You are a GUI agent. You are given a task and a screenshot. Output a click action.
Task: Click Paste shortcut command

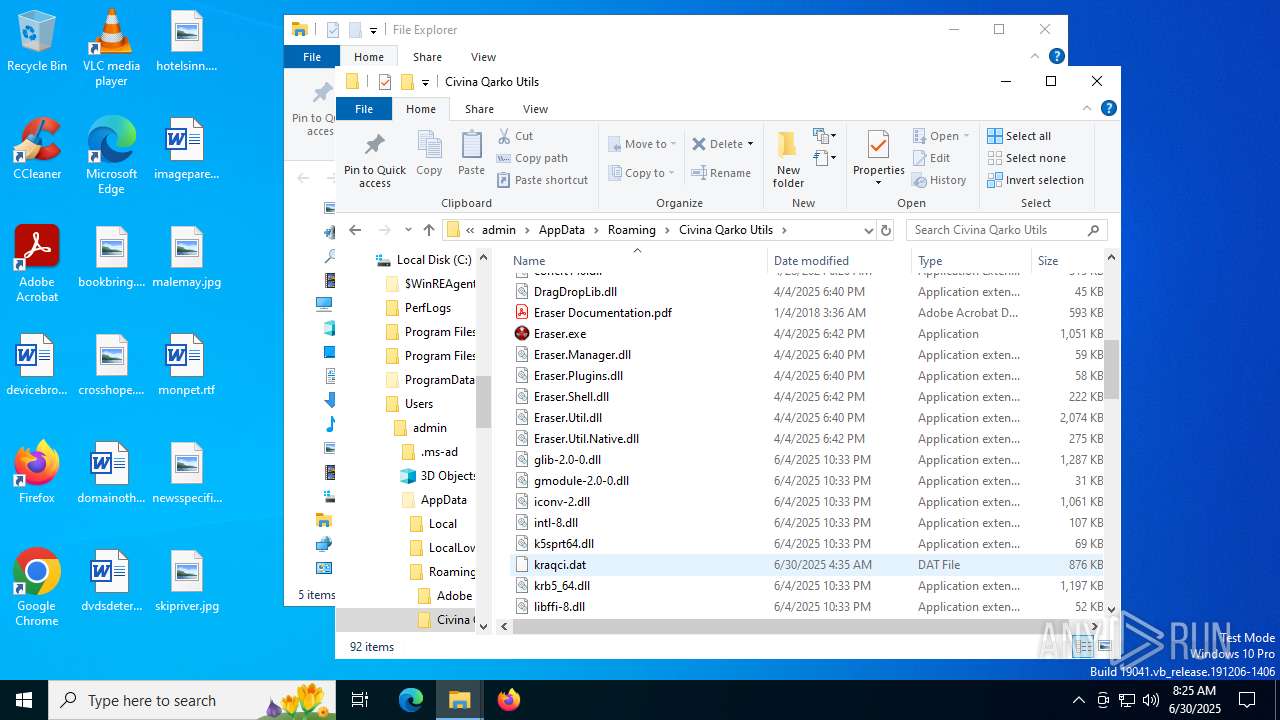point(542,180)
